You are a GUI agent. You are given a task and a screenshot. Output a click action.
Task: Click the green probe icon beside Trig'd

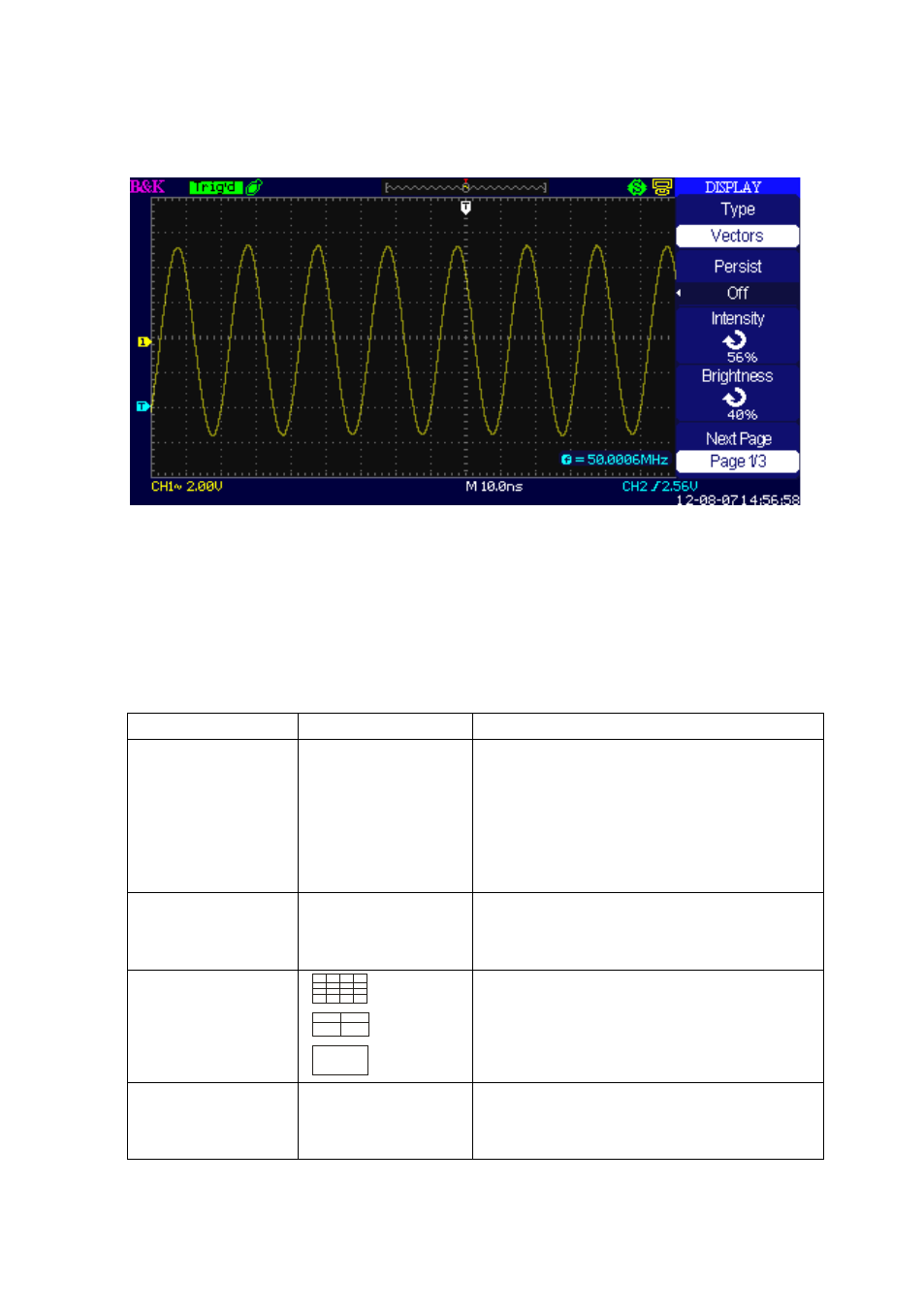click(254, 187)
